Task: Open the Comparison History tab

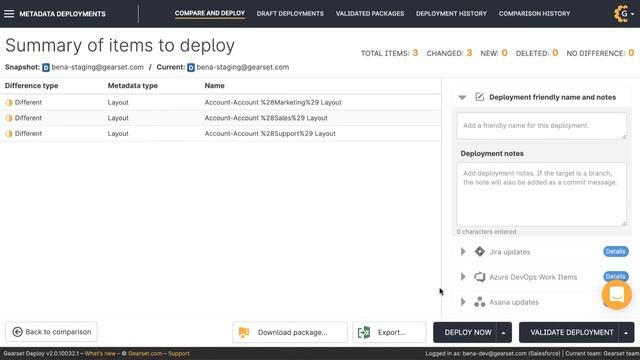Action: click(x=534, y=13)
